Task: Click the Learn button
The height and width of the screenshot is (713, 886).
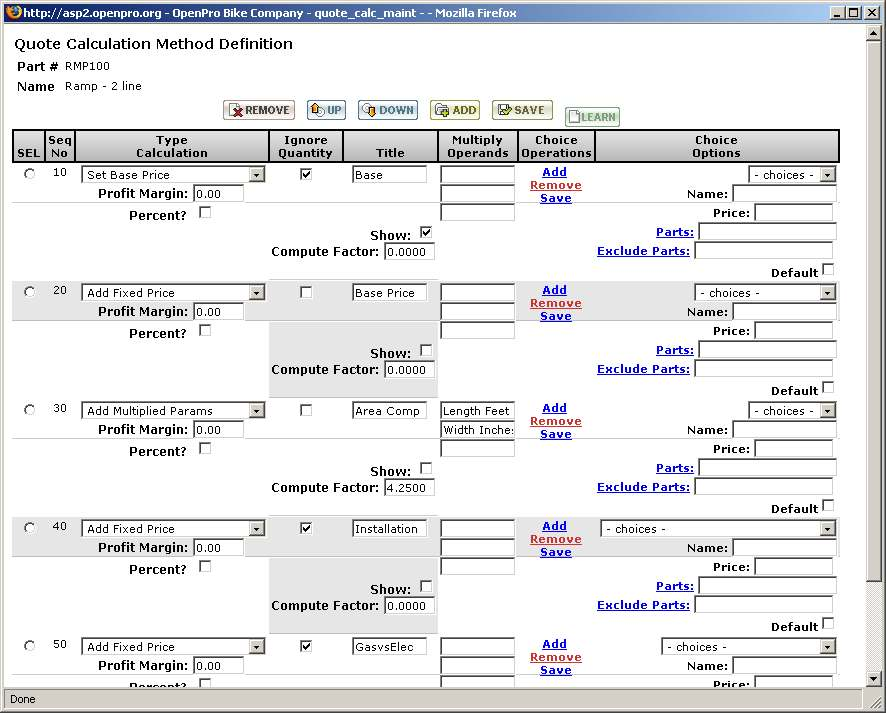Action: pyautogui.click(x=591, y=117)
